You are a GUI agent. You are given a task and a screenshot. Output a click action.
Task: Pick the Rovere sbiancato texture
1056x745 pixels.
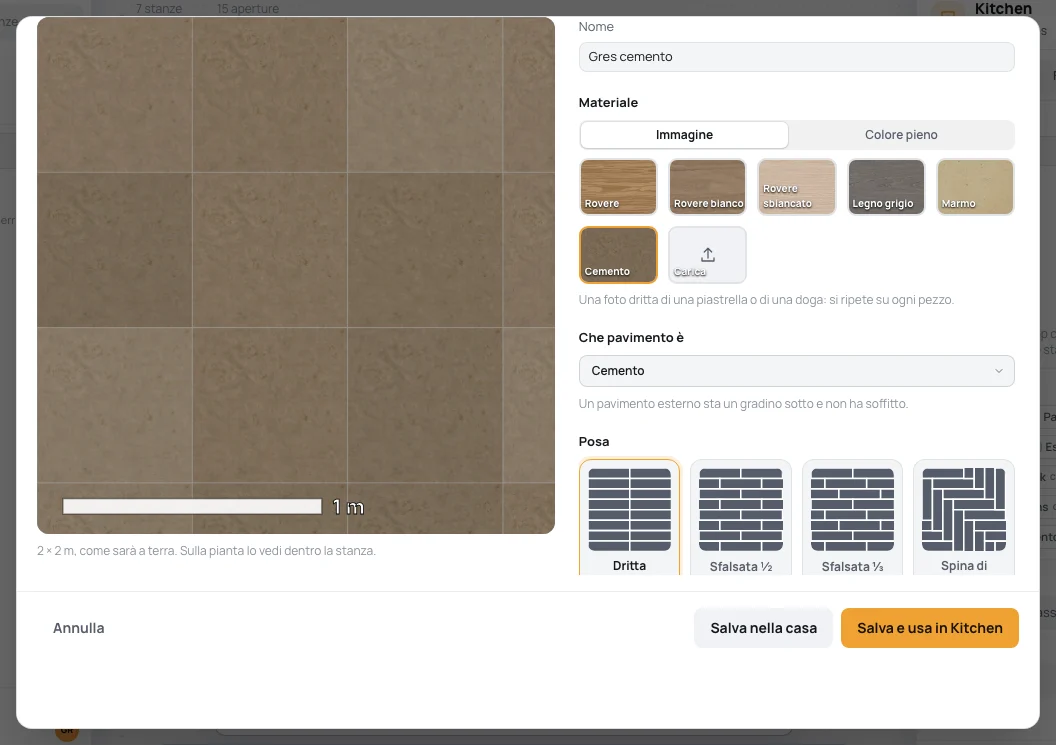[797, 187]
